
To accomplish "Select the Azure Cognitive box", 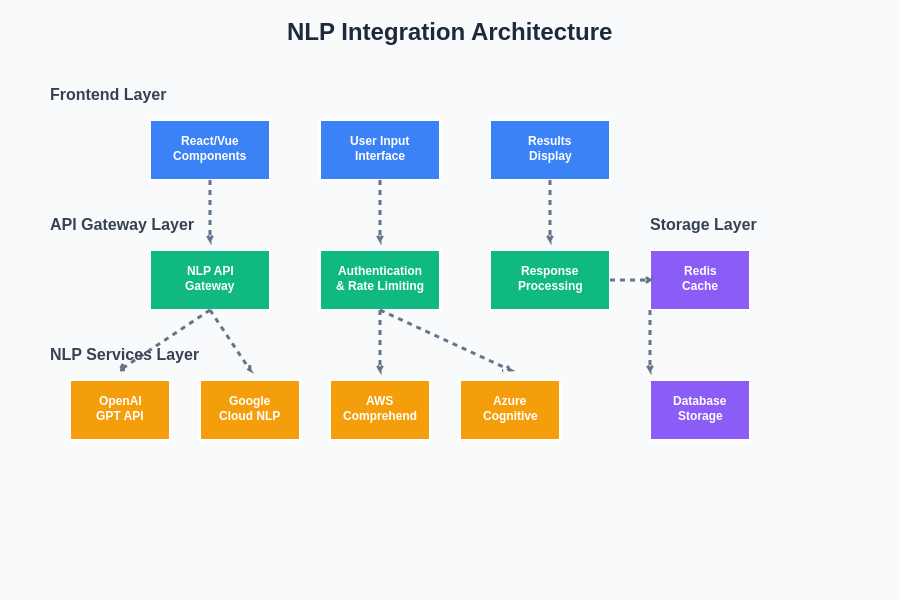I will pos(510,410).
